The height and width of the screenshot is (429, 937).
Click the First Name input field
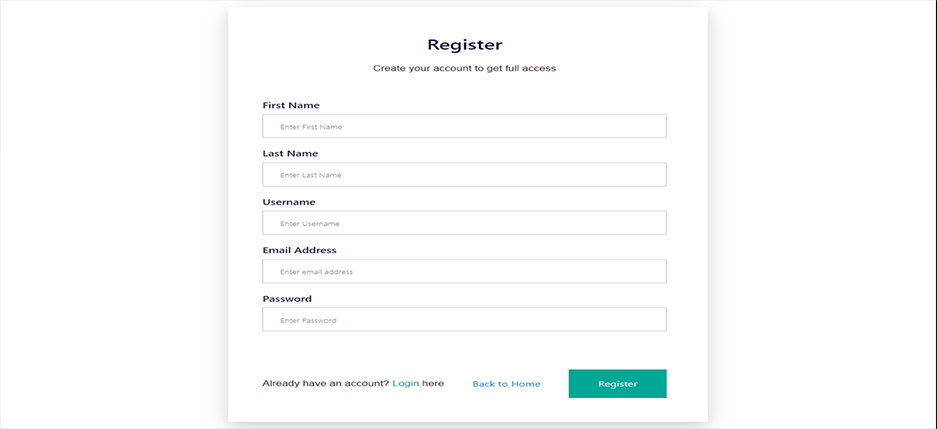click(x=464, y=126)
